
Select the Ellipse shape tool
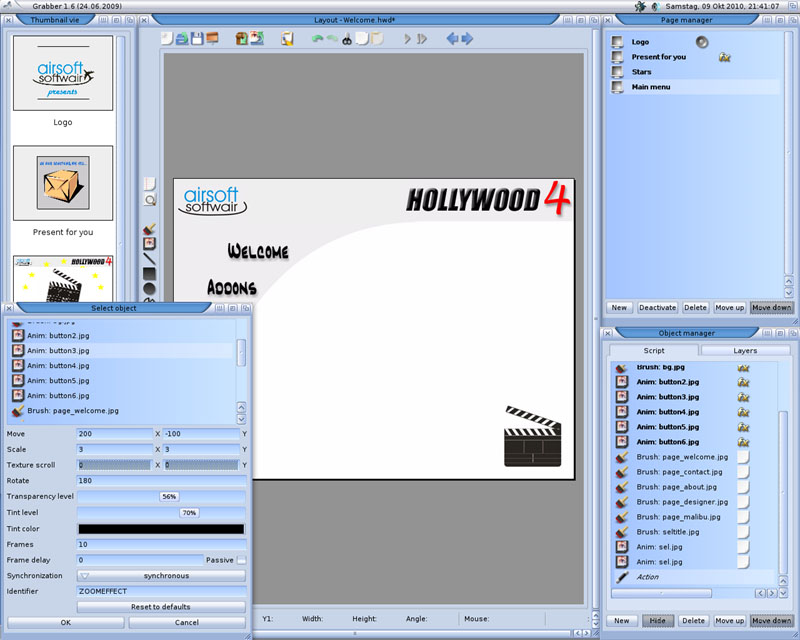149,289
